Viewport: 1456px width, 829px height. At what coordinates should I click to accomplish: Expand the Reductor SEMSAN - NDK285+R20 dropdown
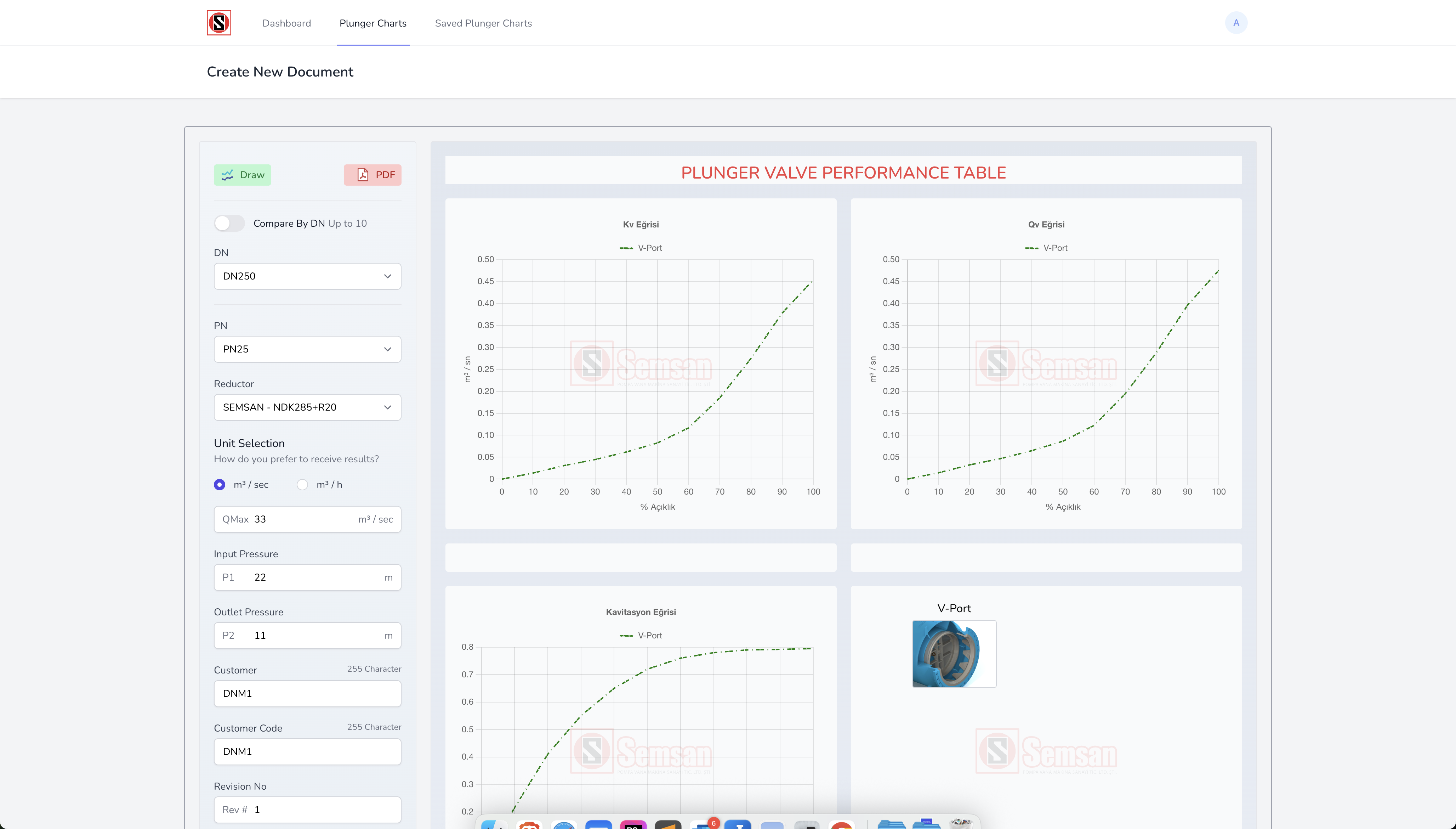[307, 407]
